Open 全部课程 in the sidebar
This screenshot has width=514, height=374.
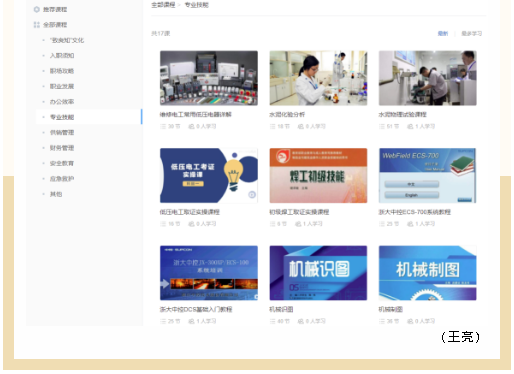[55, 25]
